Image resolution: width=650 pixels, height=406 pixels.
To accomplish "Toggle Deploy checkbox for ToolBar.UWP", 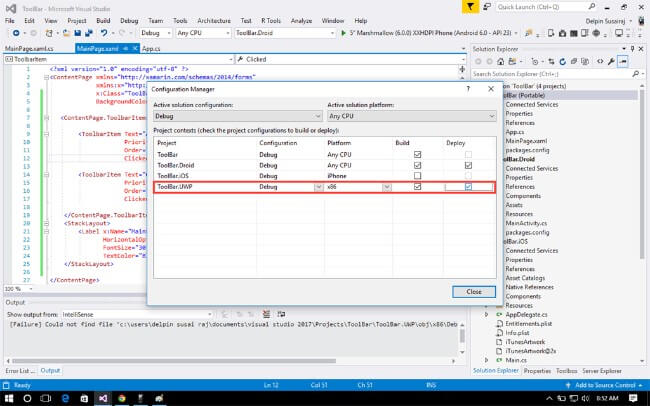I will (x=468, y=187).
